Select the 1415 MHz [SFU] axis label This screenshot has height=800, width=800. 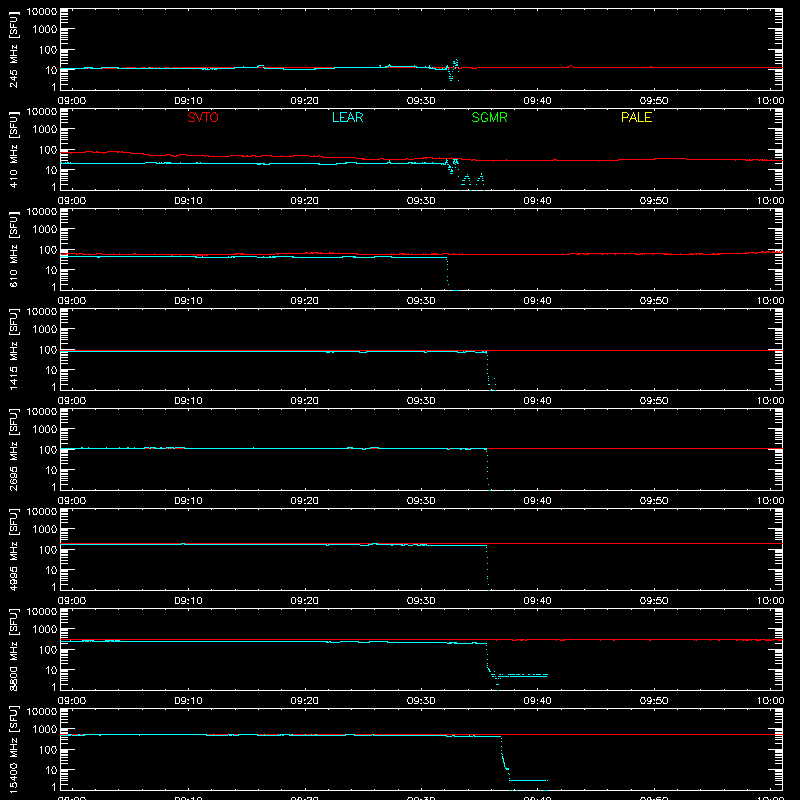click(x=14, y=349)
